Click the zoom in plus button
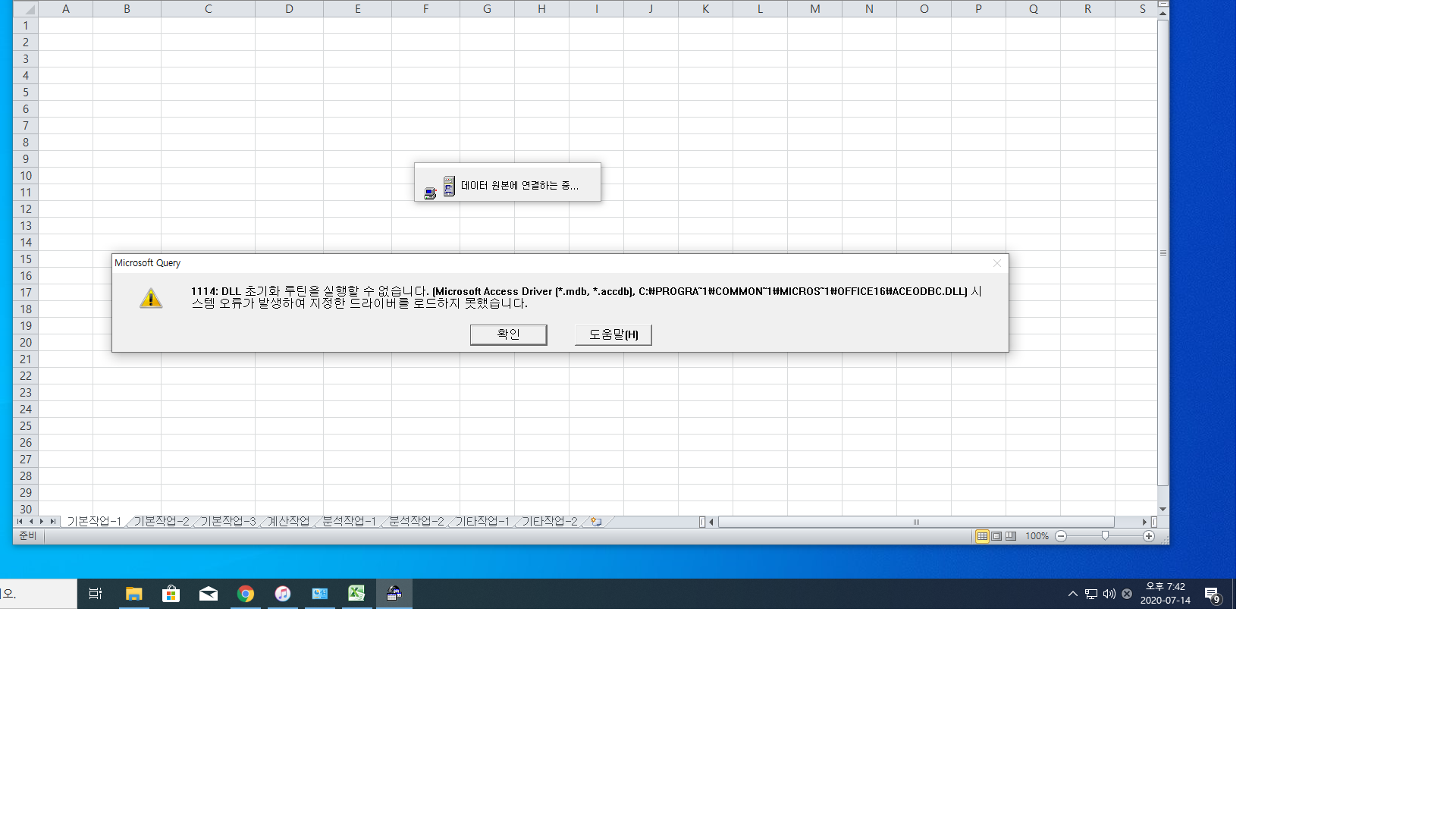This screenshot has width=1456, height=819. 1149,536
